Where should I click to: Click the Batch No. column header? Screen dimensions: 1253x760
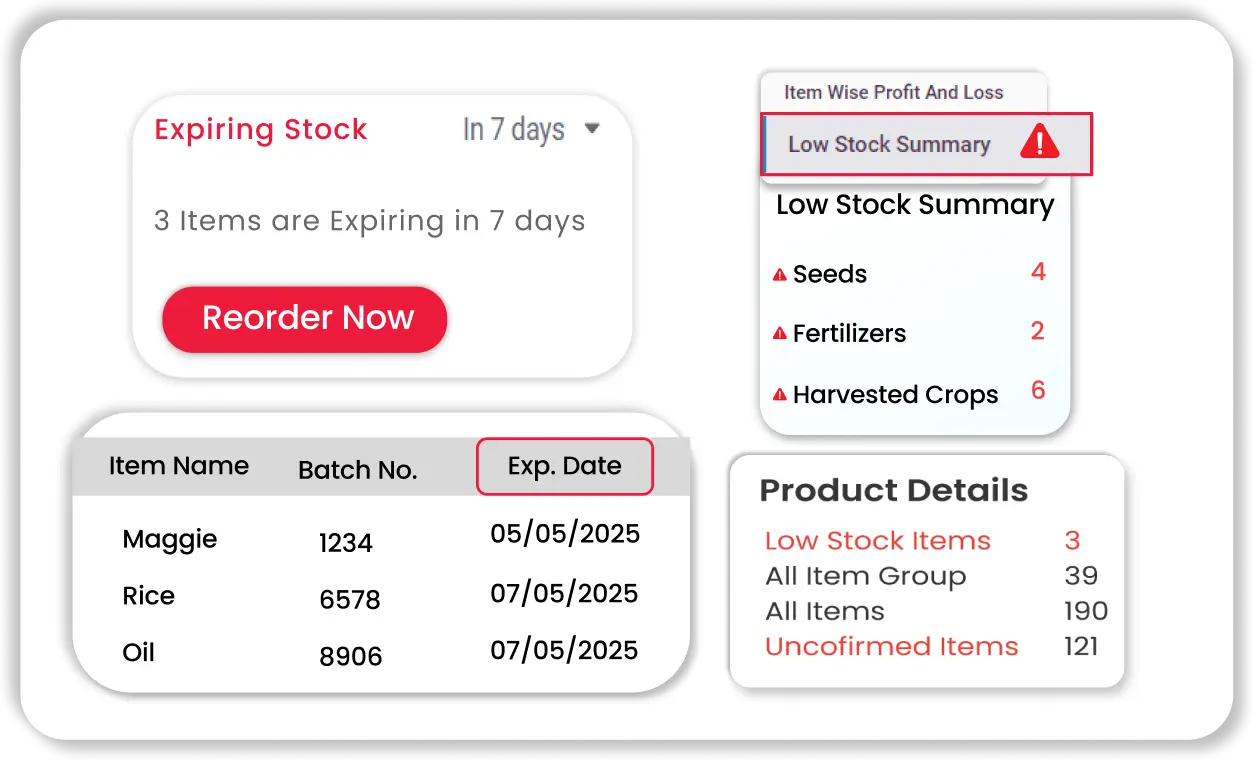click(357, 470)
